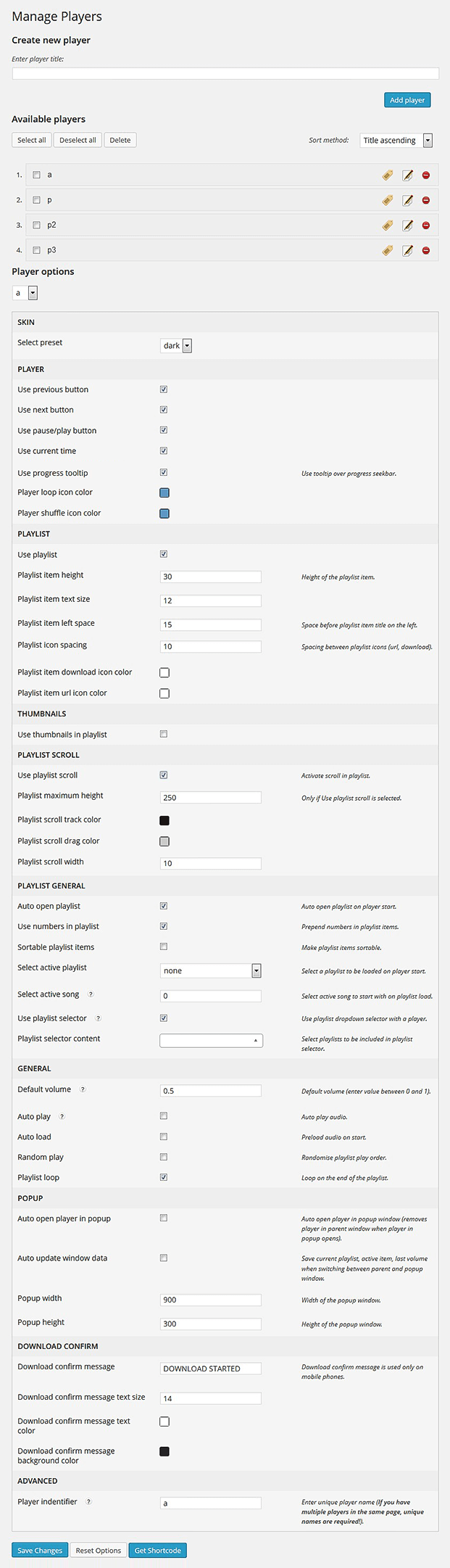The width and height of the screenshot is (450, 1568).
Task: Delete player "p" with the red minus icon
Action: tap(426, 200)
